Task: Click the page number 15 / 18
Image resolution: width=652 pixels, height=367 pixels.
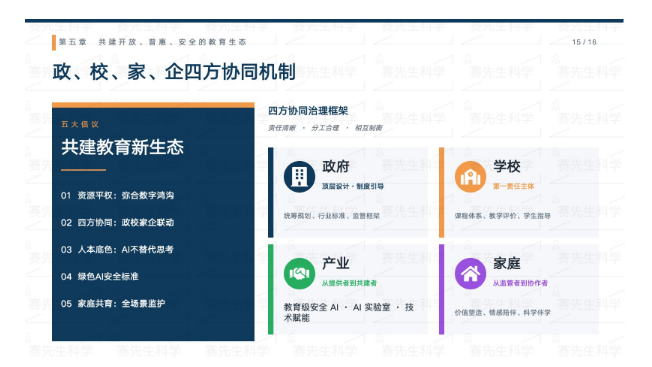Action: 584,42
